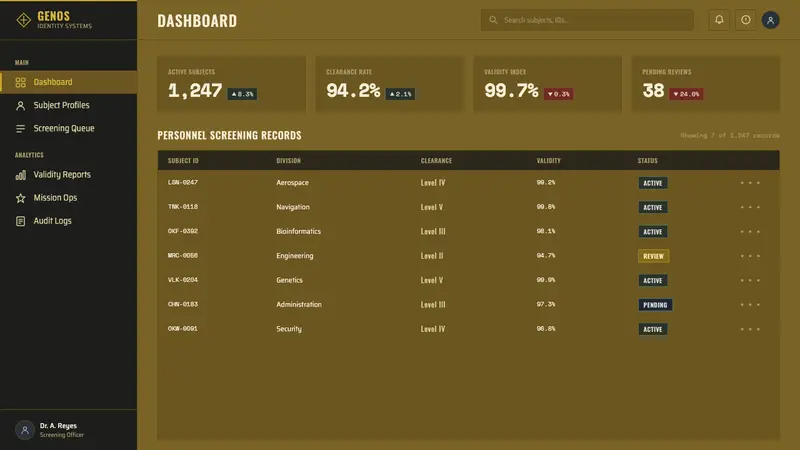The height and width of the screenshot is (450, 800).
Task: Sort by Subject ID column header
Action: click(x=183, y=160)
